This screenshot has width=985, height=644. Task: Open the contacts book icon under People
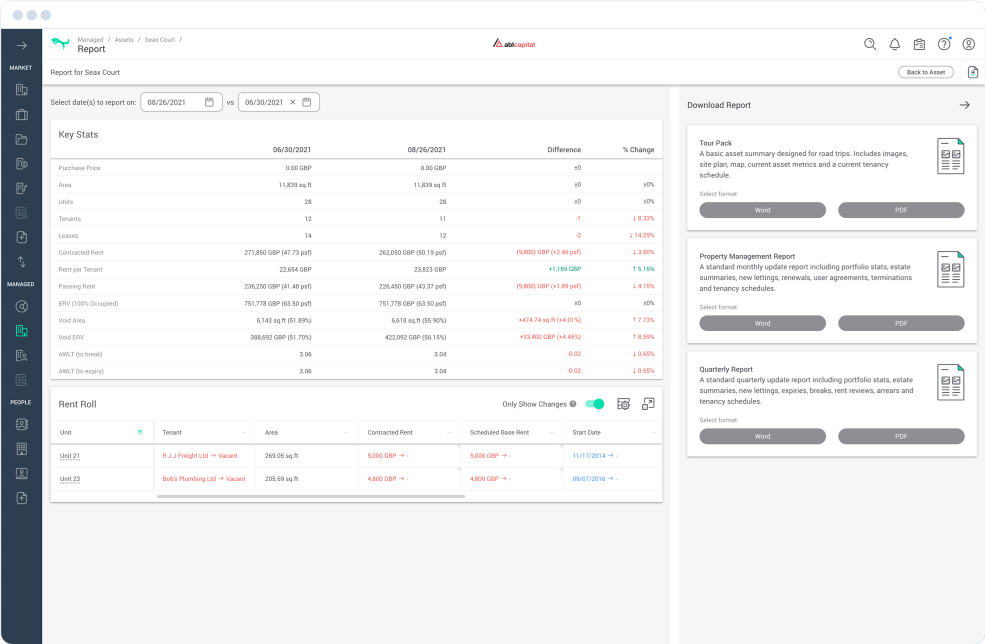[x=21, y=424]
